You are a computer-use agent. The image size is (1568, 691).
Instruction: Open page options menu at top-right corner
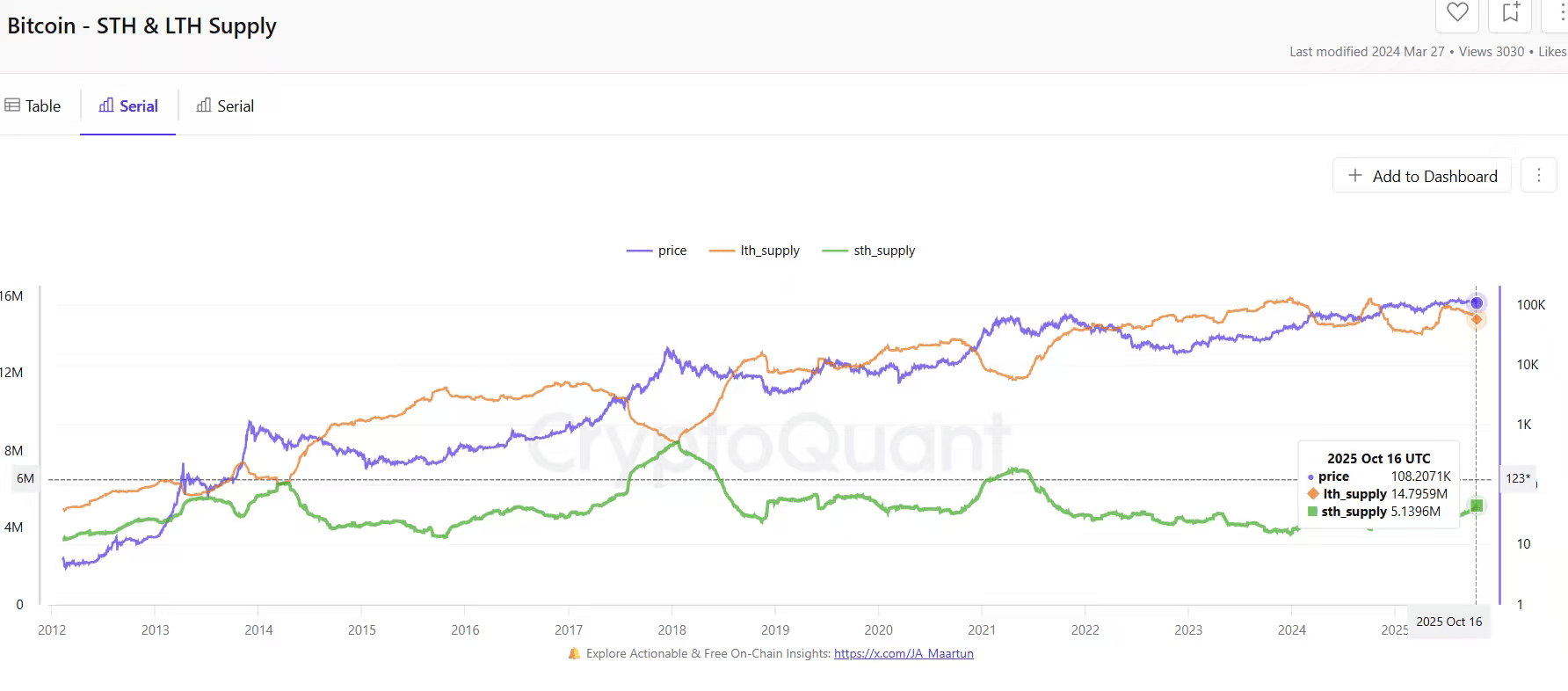pyautogui.click(x=1560, y=12)
